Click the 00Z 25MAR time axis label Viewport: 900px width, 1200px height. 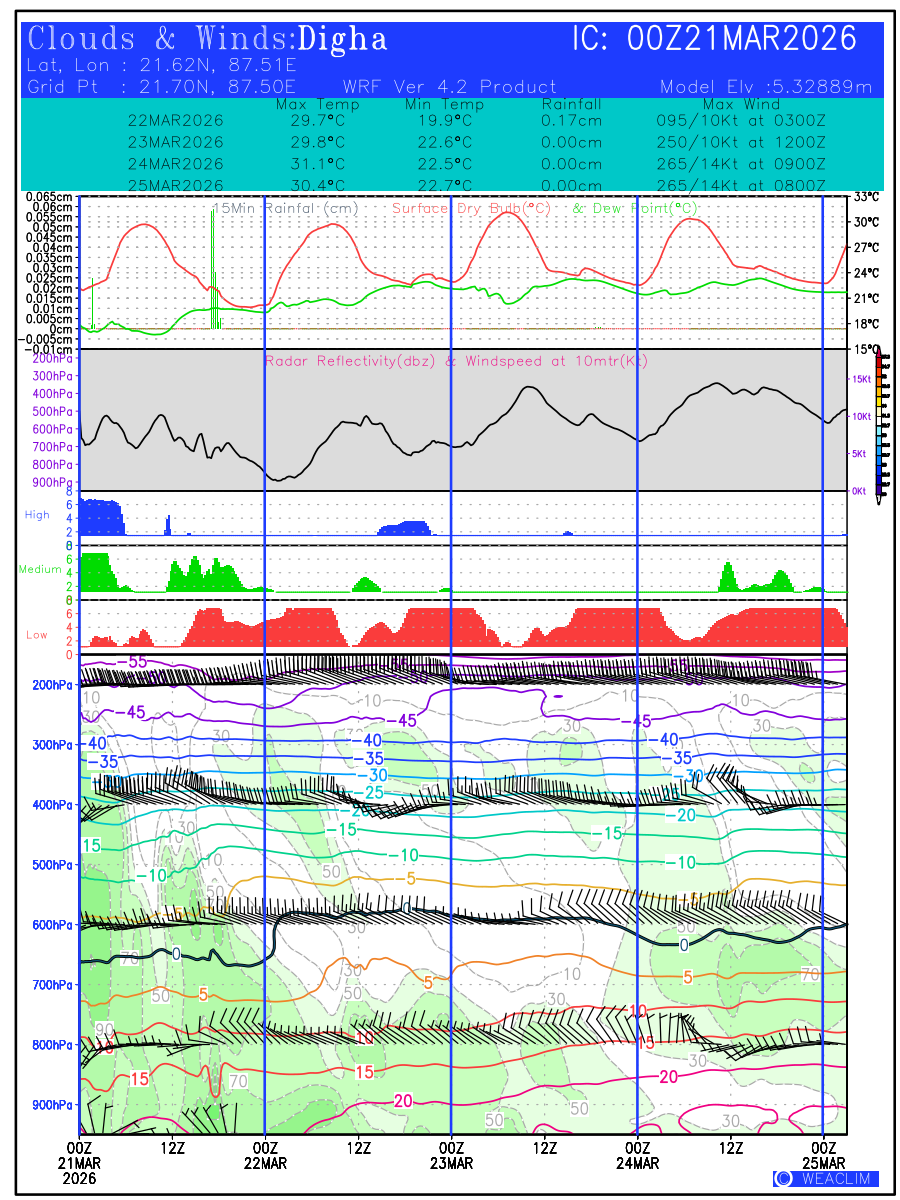[x=824, y=1155]
